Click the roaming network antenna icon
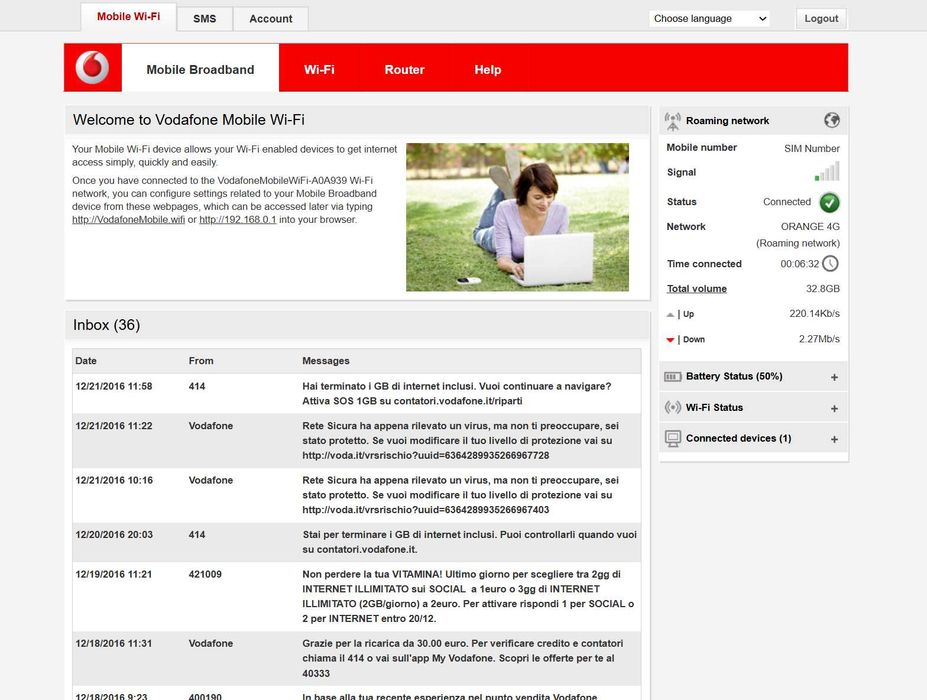The height and width of the screenshot is (700, 927). (672, 121)
